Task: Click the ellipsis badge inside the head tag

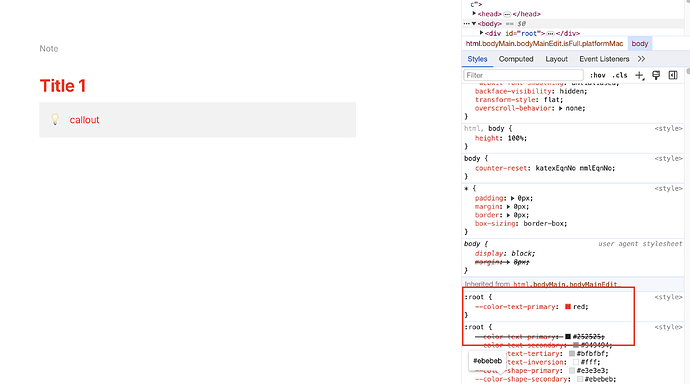Action: [x=507, y=14]
